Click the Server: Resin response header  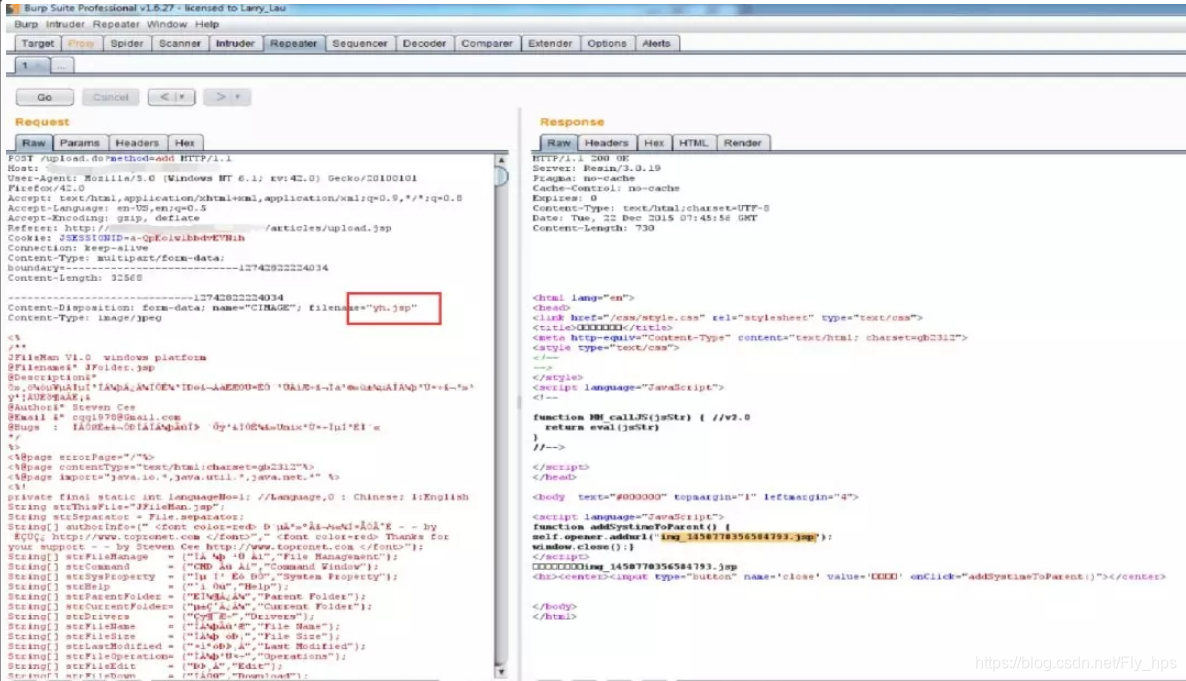[x=597, y=168]
